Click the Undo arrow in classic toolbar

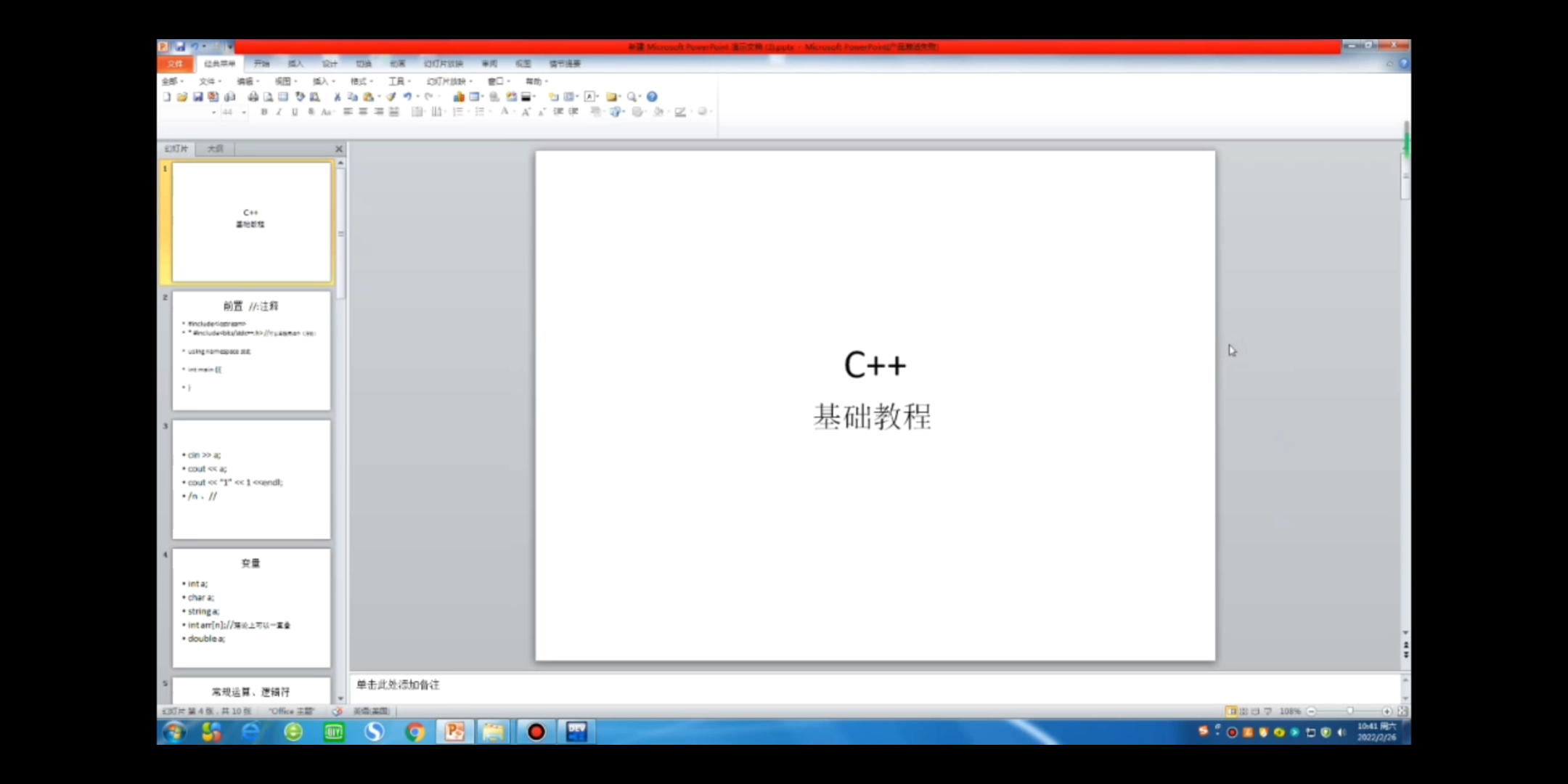(x=407, y=97)
